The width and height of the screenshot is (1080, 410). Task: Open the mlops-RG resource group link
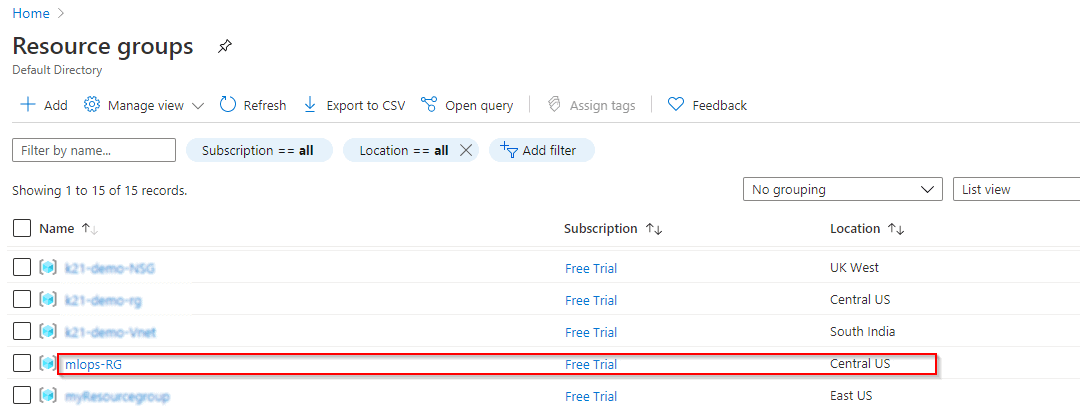pyautogui.click(x=94, y=364)
